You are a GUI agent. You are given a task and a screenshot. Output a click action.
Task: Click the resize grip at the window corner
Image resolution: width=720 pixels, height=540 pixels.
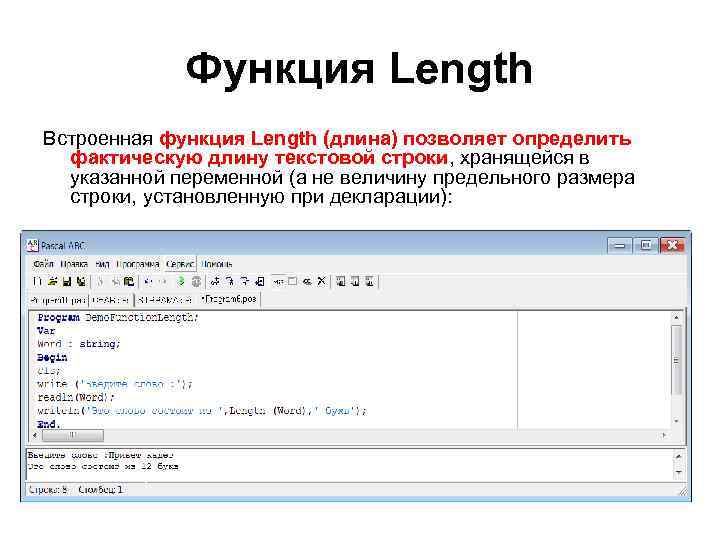pyautogui.click(x=683, y=492)
